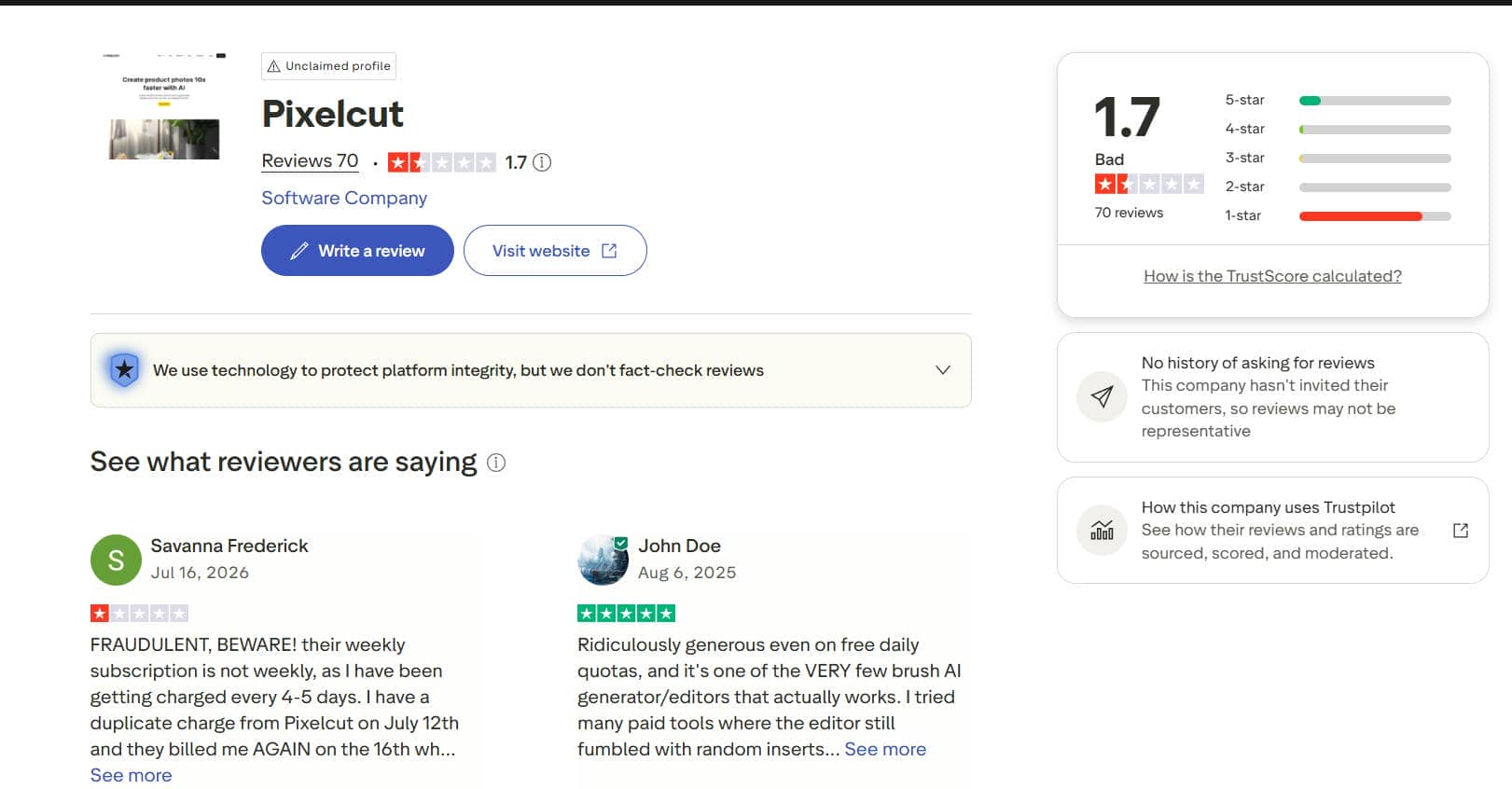Click See more on John Doe's review
The height and width of the screenshot is (789, 1512).
pos(885,749)
